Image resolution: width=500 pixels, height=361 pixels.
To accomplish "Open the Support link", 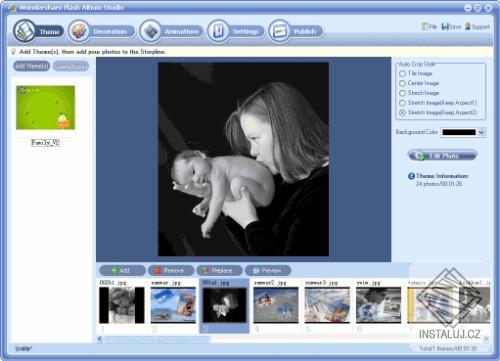I will [x=477, y=27].
